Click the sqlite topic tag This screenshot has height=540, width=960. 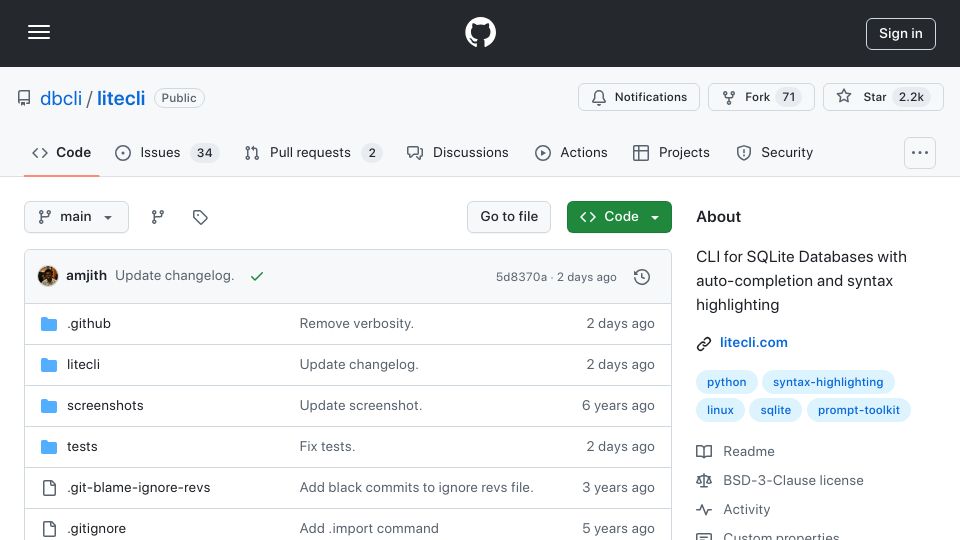(x=776, y=410)
